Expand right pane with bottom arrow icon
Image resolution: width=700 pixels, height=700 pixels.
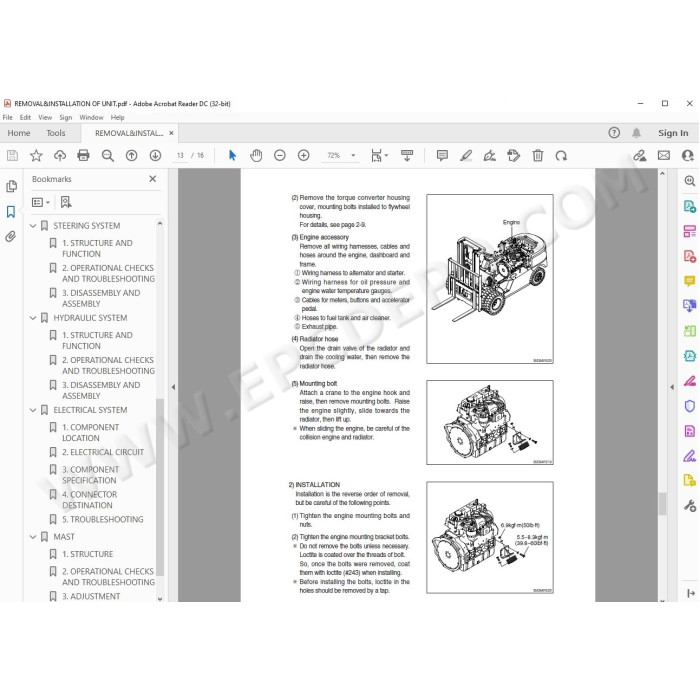click(x=691, y=593)
